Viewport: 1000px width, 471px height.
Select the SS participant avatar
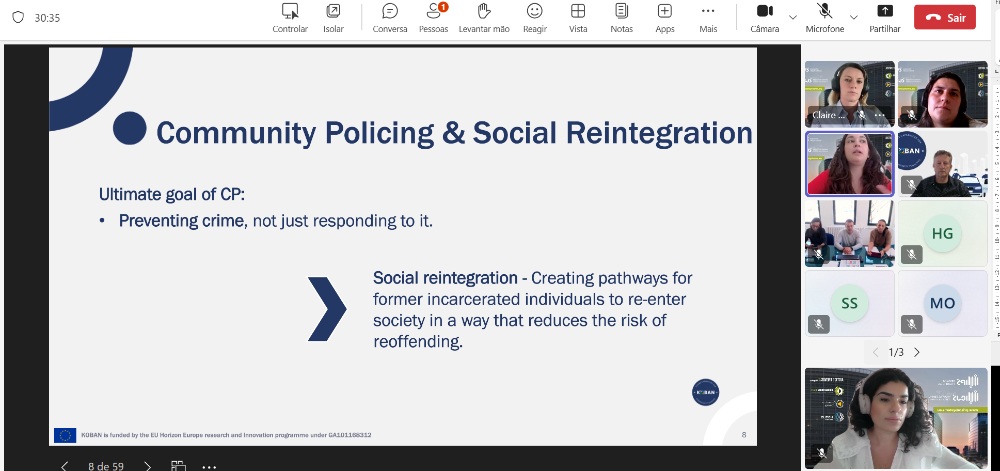(x=849, y=303)
